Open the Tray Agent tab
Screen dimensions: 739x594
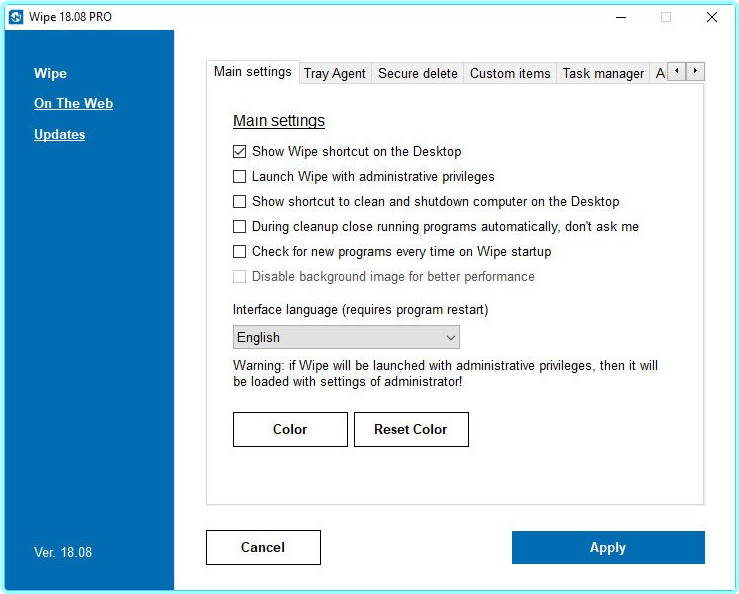[335, 74]
